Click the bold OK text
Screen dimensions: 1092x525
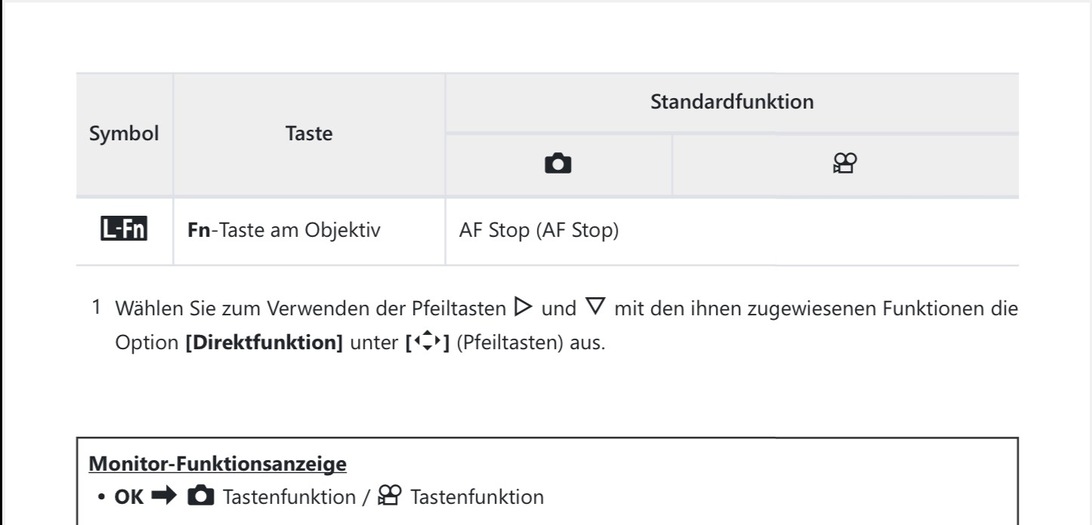tap(129, 497)
